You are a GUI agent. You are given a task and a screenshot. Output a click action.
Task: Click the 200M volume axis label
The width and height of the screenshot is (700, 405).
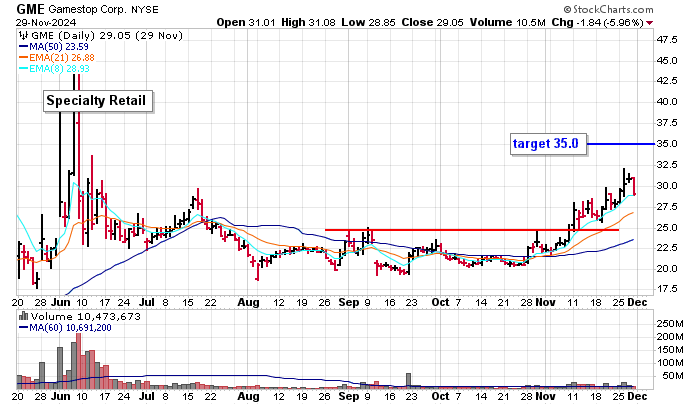[669, 337]
